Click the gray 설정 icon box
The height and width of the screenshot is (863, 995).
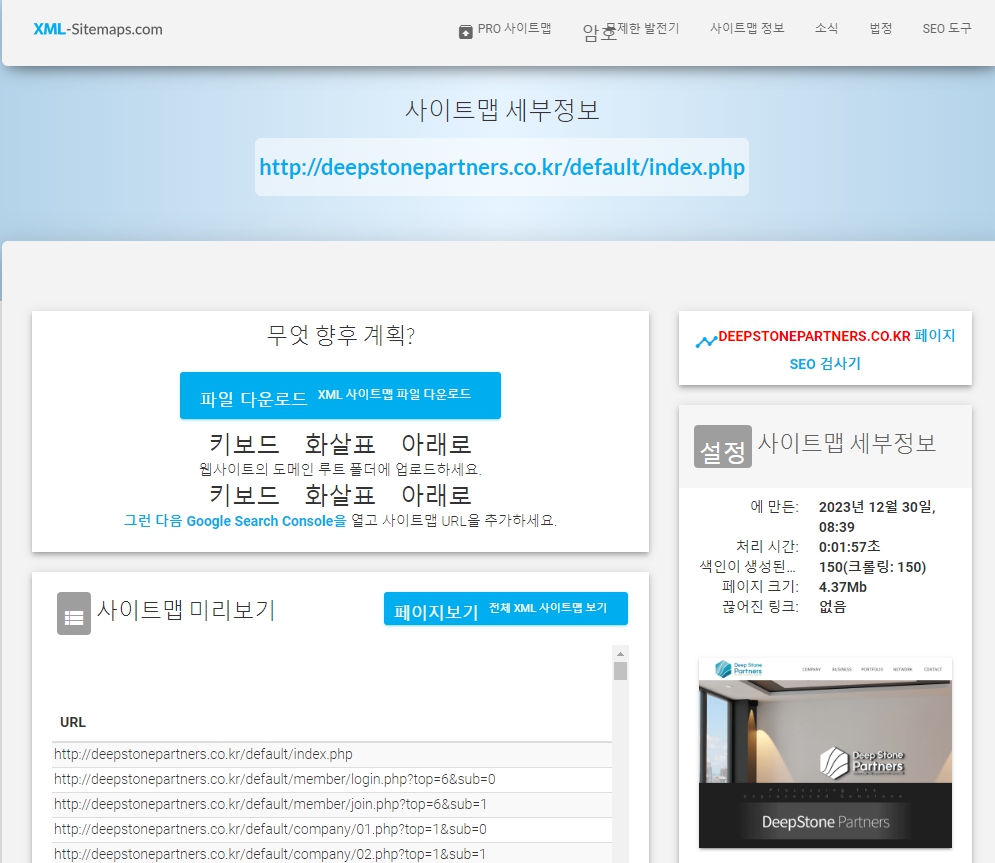pos(722,447)
